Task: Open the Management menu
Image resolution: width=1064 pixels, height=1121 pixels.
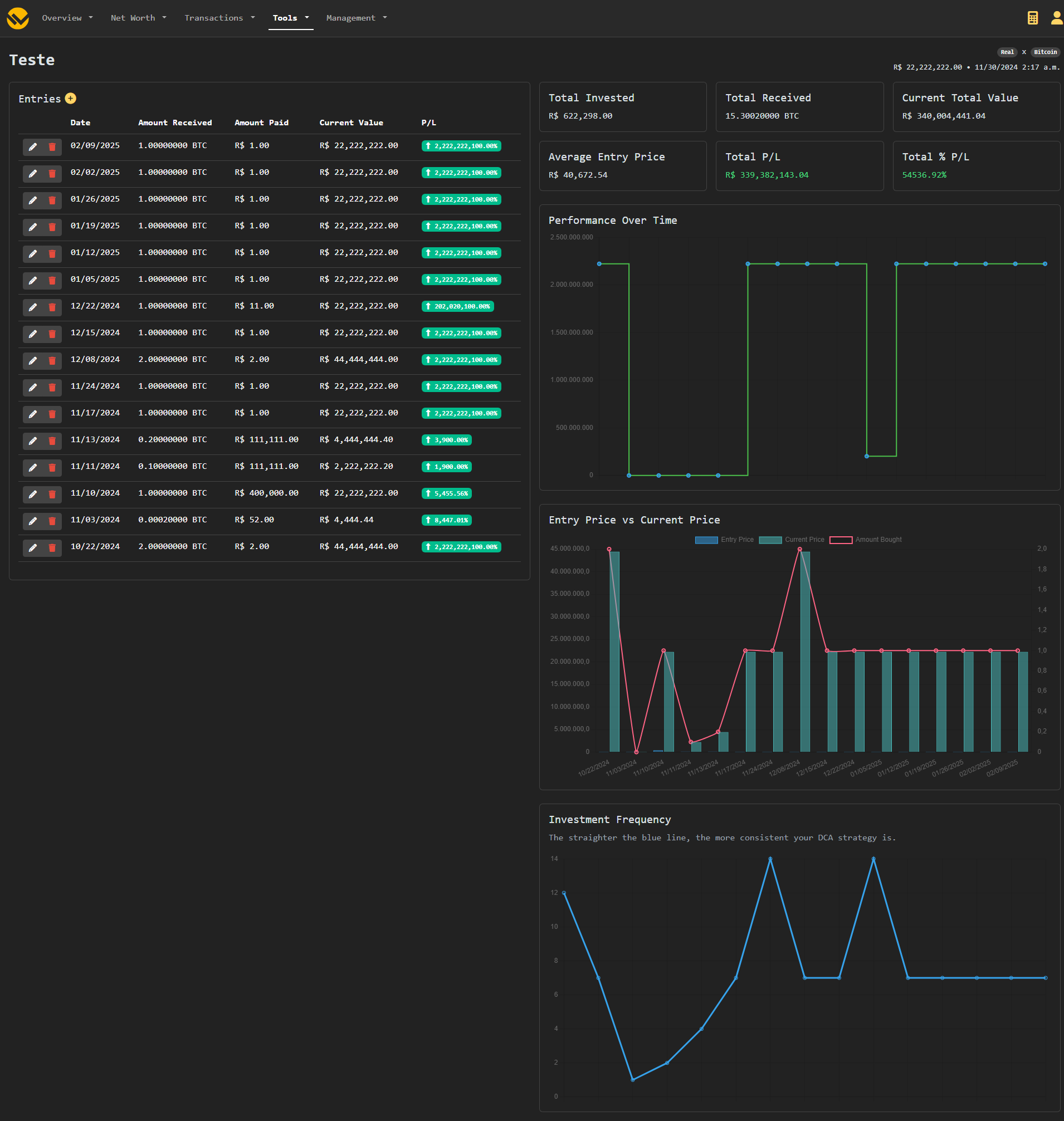Action: tap(356, 18)
